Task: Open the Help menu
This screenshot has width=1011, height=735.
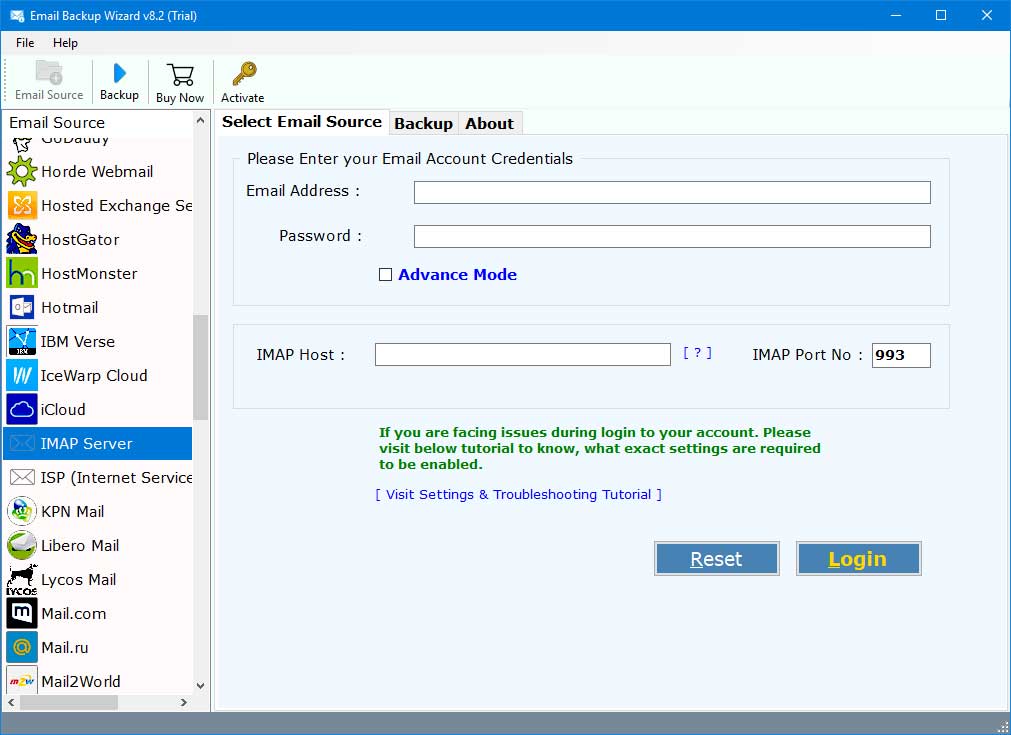Action: coord(65,43)
